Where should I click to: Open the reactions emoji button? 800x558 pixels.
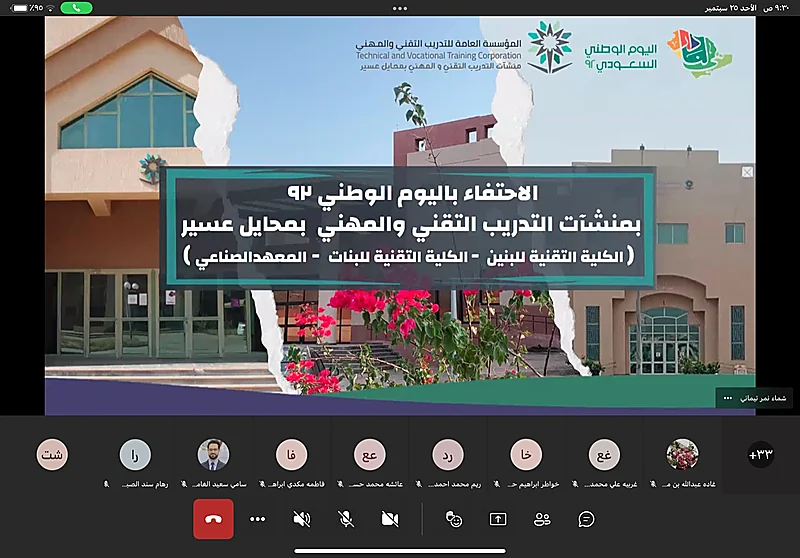point(454,519)
